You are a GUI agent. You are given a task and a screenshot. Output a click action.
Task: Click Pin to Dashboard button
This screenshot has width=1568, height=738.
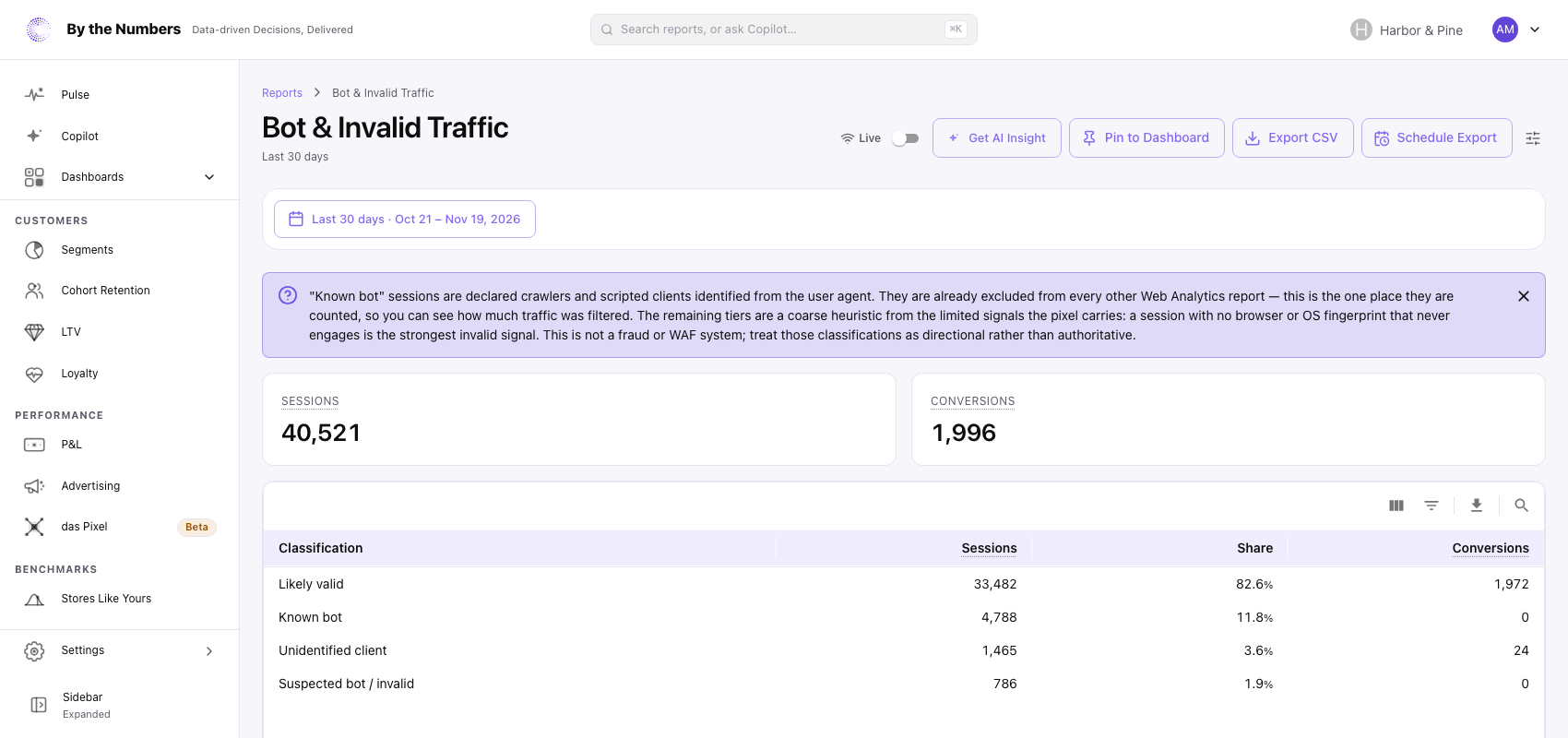[x=1146, y=138]
